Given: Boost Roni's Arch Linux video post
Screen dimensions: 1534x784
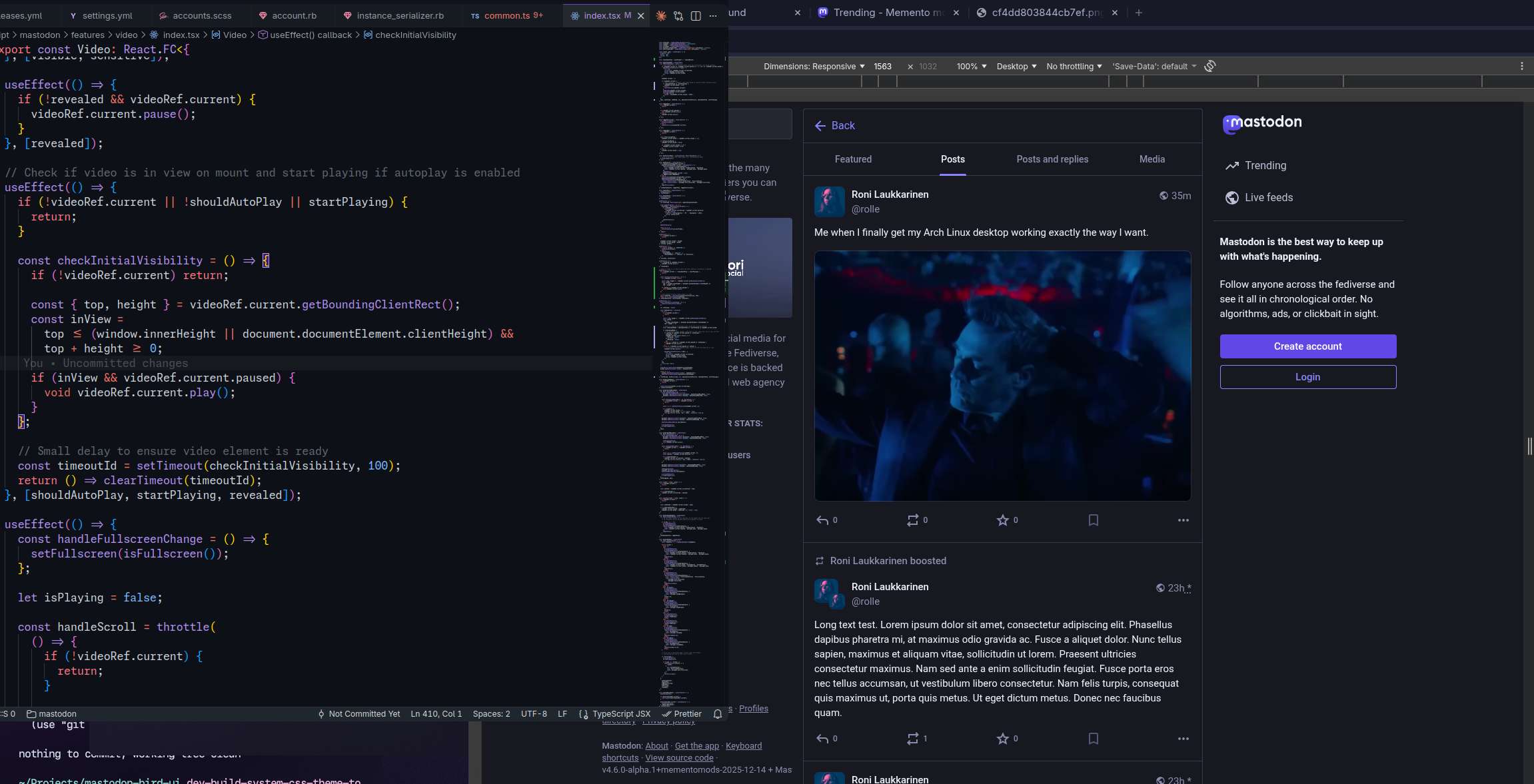Looking at the screenshot, I should pos(913,520).
